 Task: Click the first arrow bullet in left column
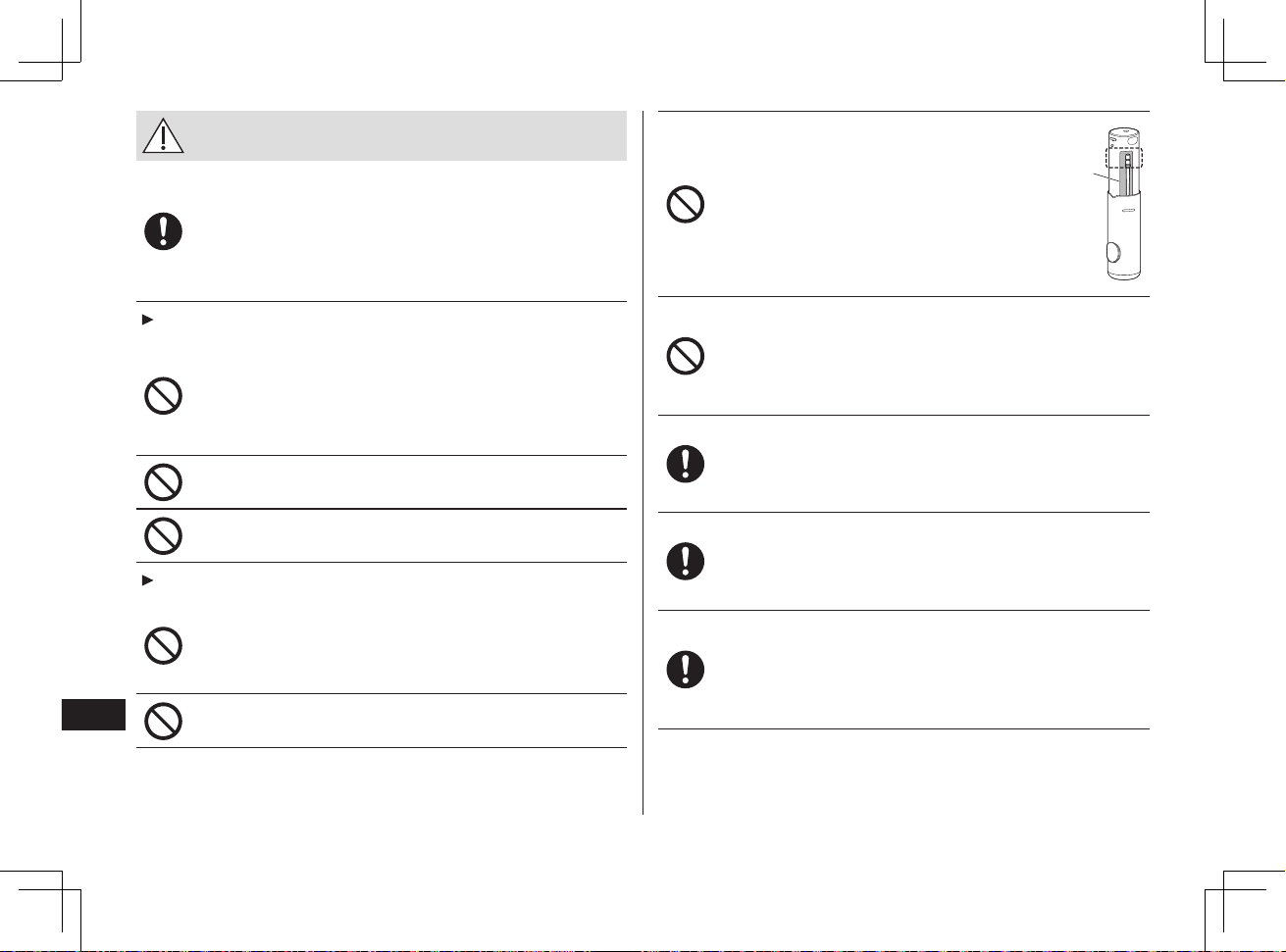147,322
